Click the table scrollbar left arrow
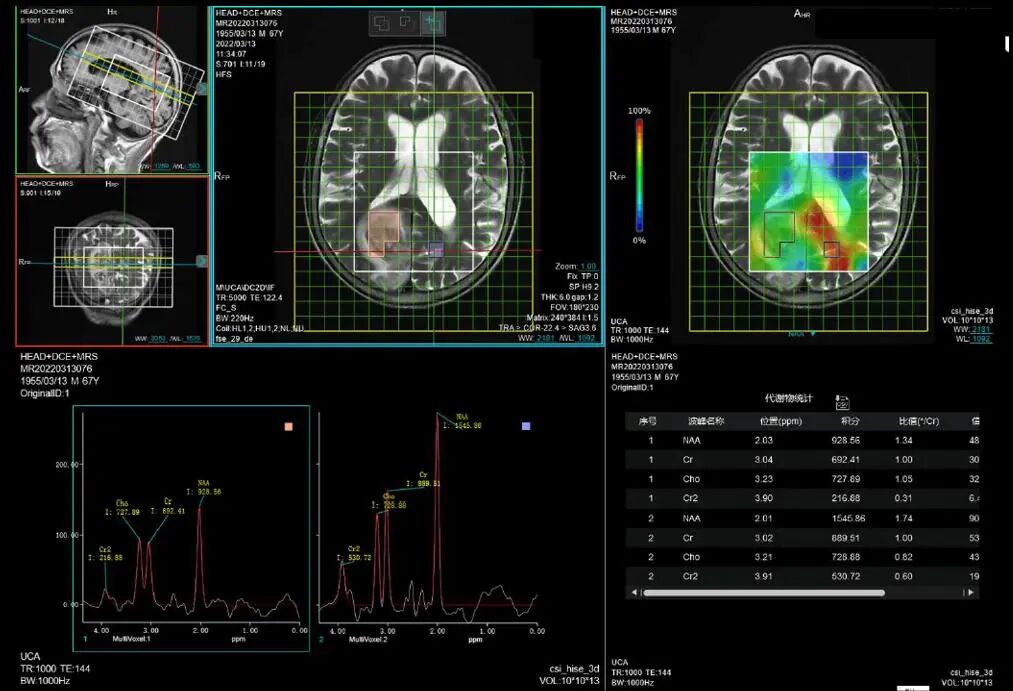 pos(634,592)
